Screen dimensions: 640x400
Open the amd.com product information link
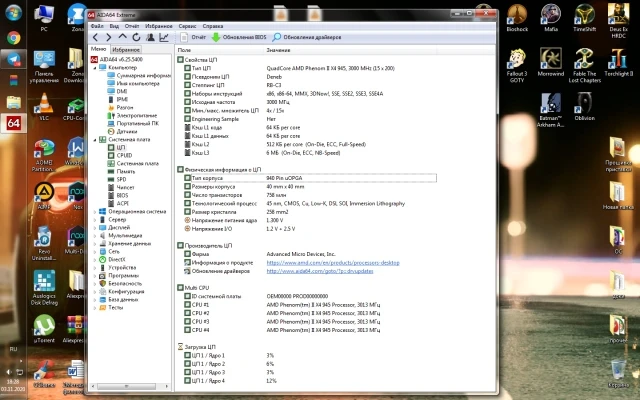pyautogui.click(x=333, y=262)
